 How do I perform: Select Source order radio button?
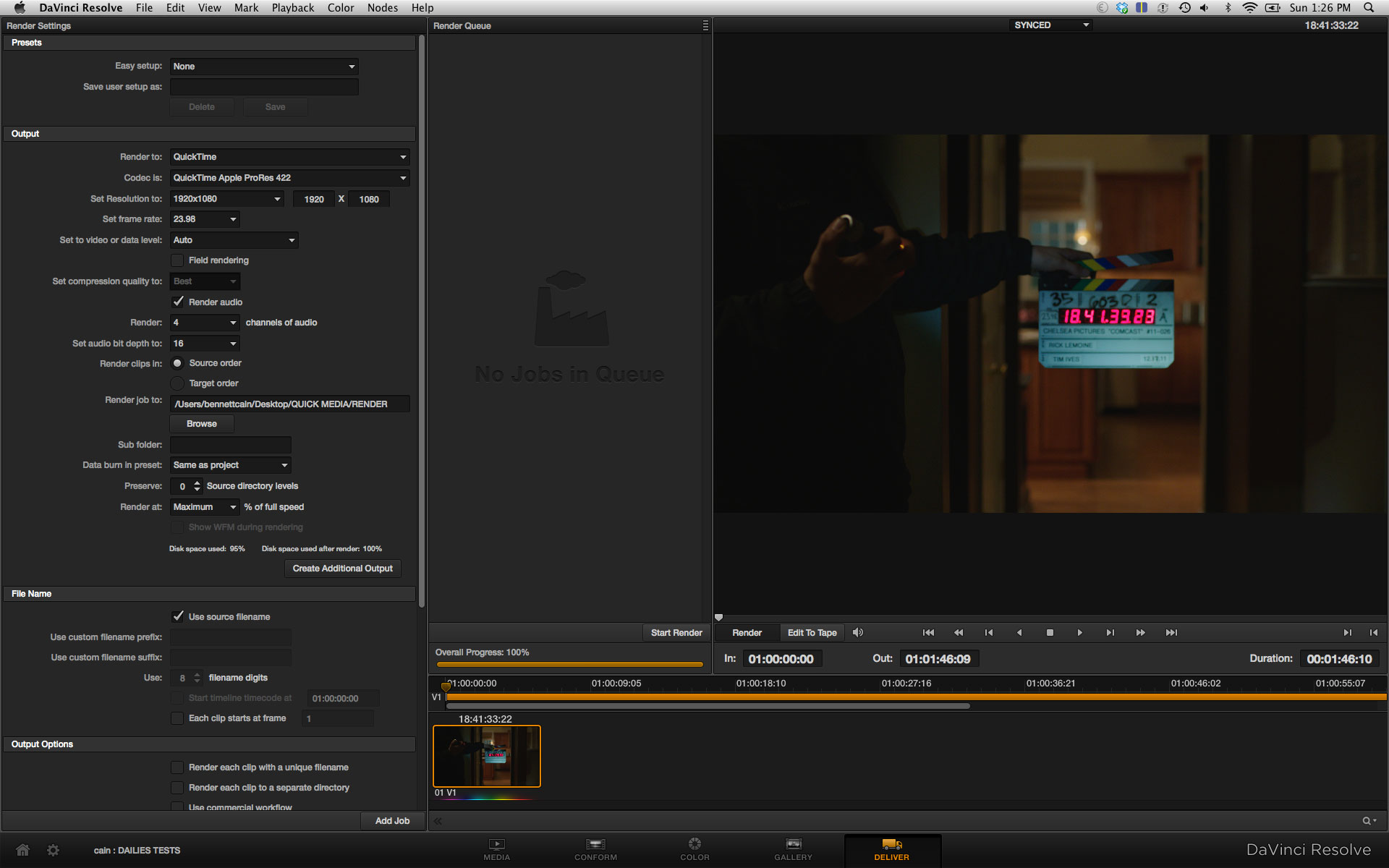177,363
